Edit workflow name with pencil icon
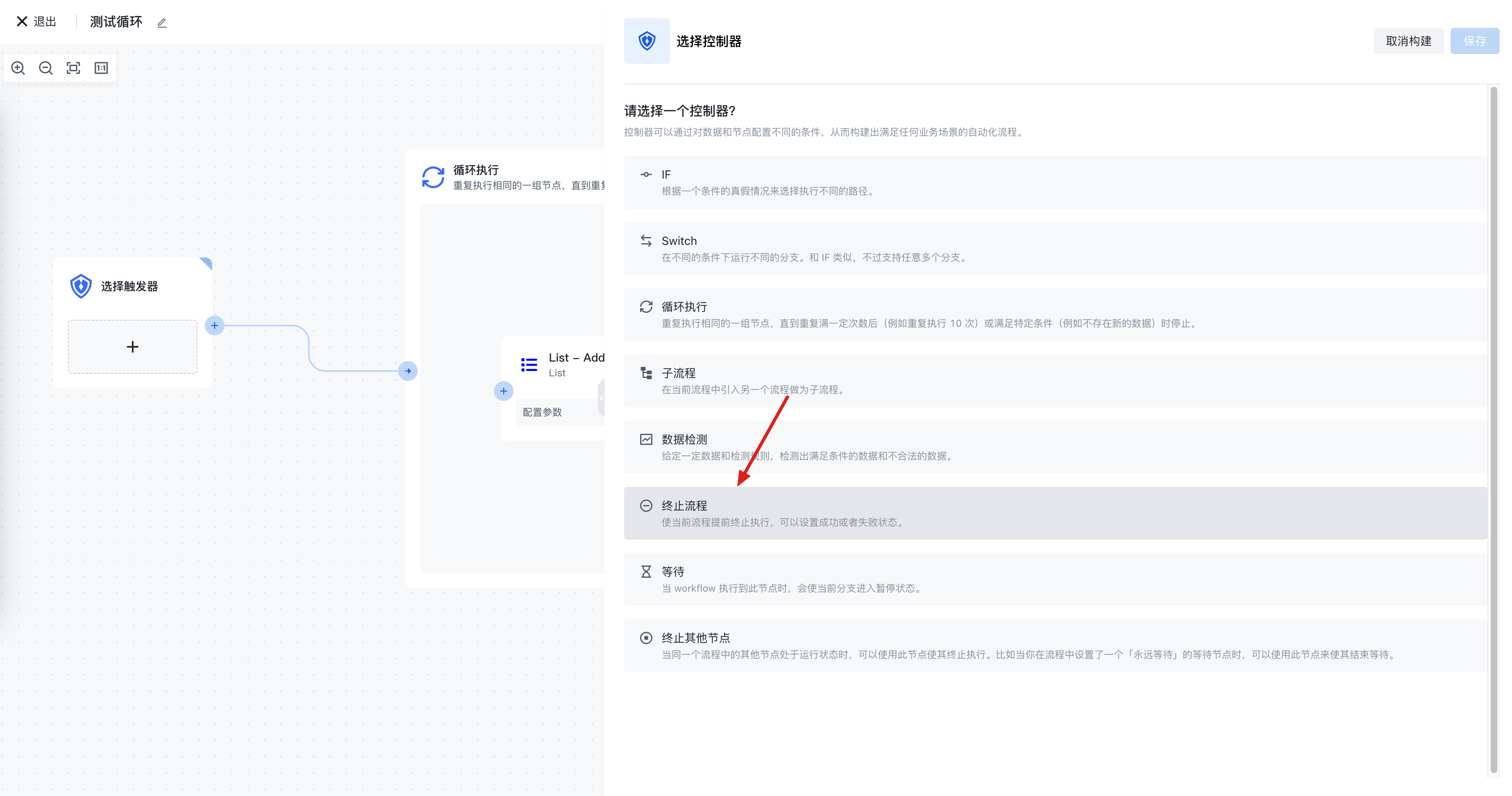Viewport: 1512px width, 796px height. [x=162, y=23]
